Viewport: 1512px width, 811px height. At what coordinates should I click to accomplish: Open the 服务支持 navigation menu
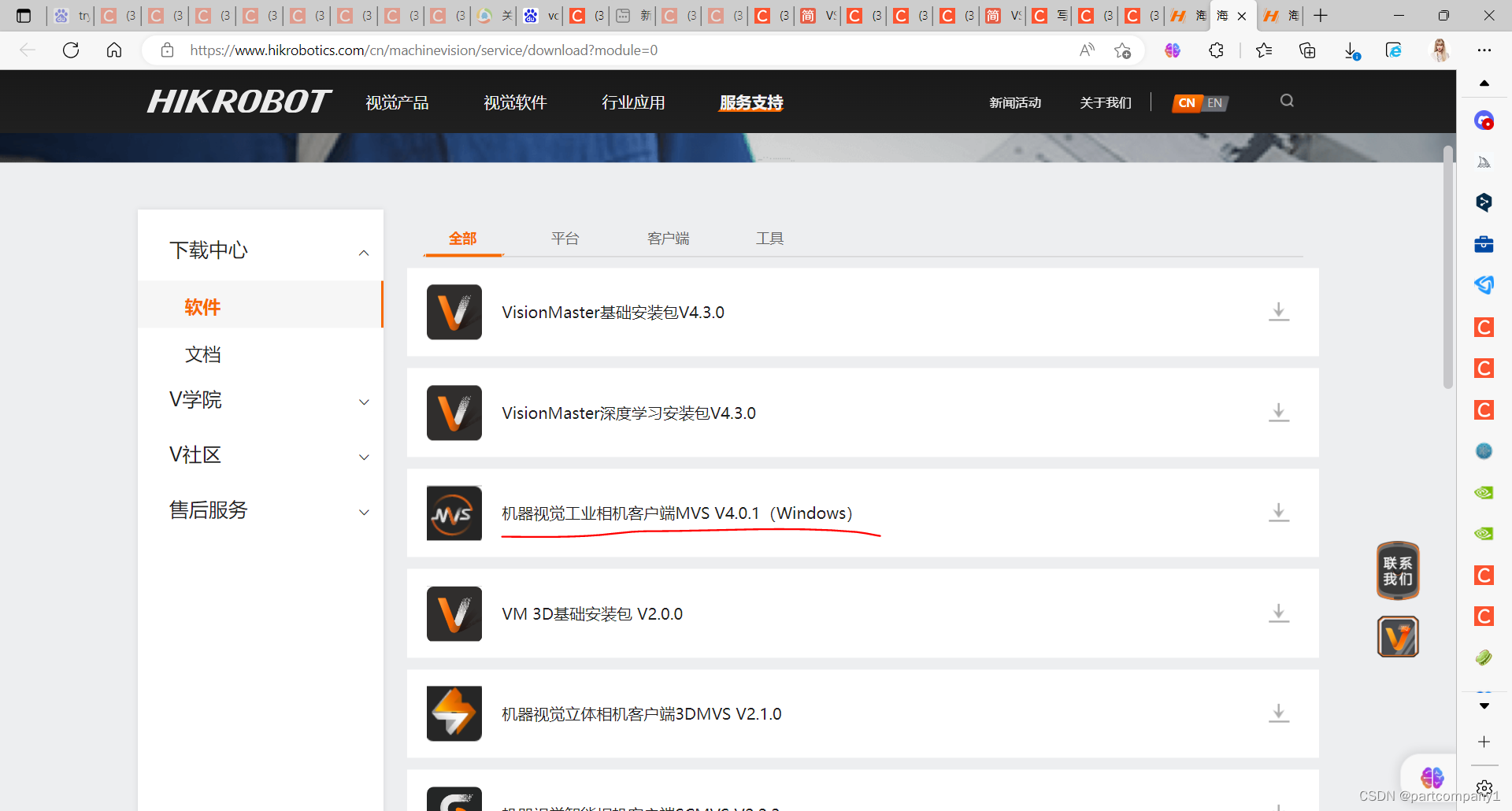[x=751, y=102]
